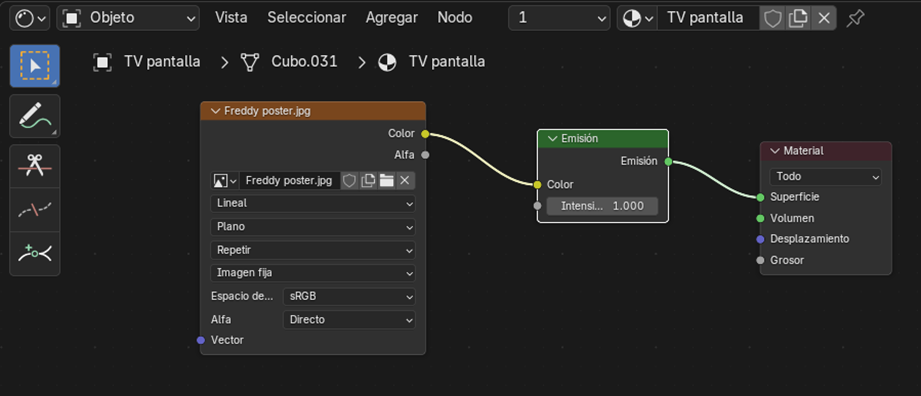Edit the TV pantalla material name field

click(708, 18)
